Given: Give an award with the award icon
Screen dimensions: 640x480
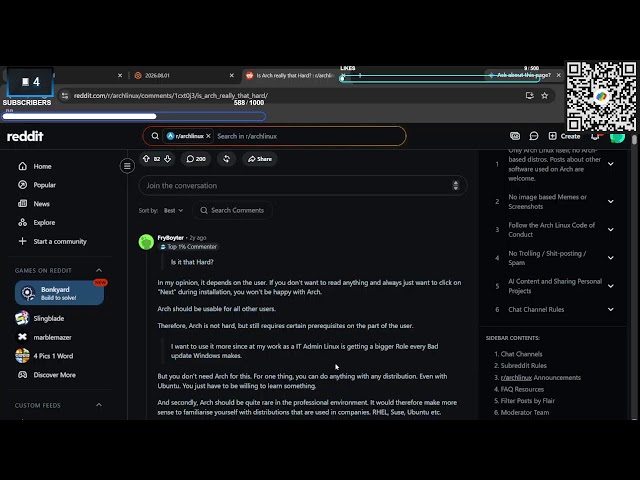Looking at the screenshot, I should click(x=227, y=159).
